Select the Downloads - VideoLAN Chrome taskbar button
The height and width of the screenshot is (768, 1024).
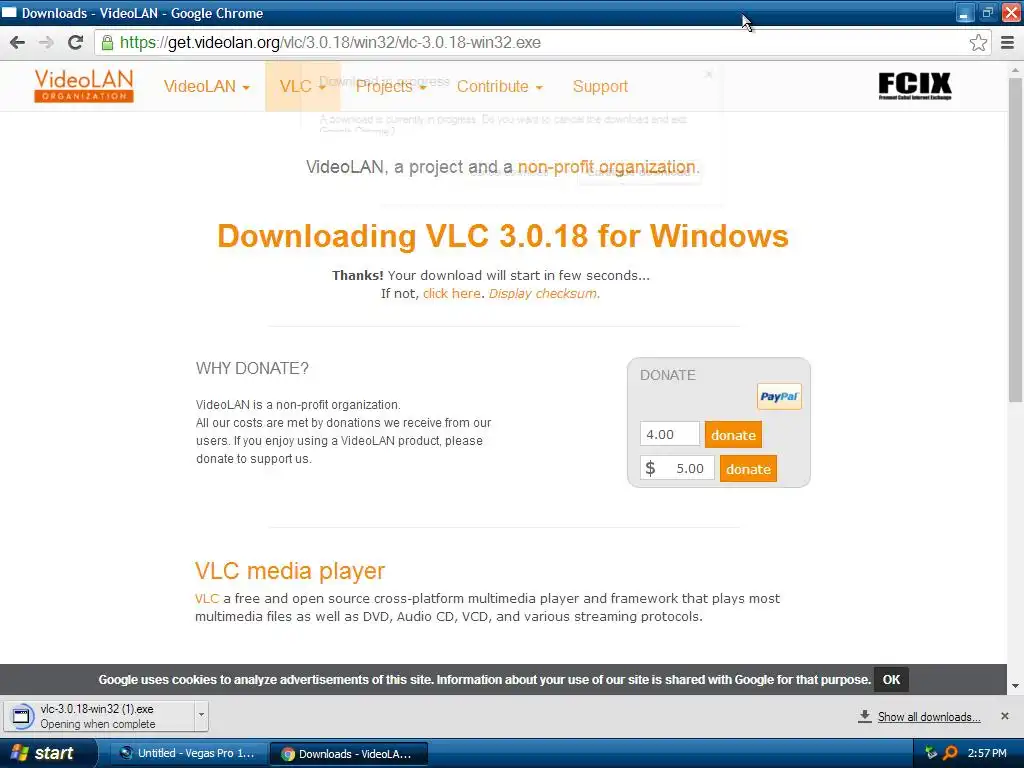[x=348, y=754]
